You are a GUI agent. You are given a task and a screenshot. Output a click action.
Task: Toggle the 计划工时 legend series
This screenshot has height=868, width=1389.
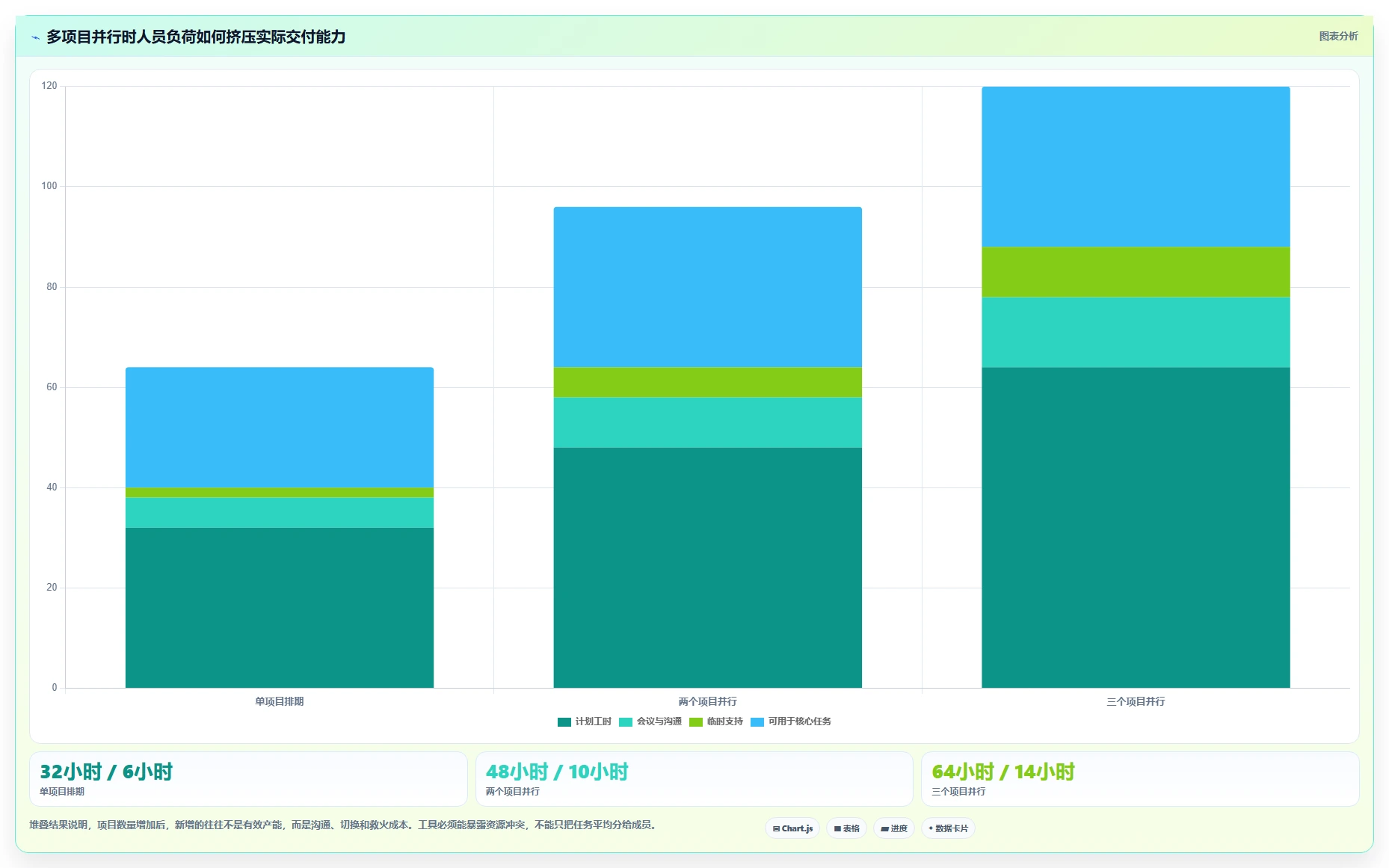585,721
